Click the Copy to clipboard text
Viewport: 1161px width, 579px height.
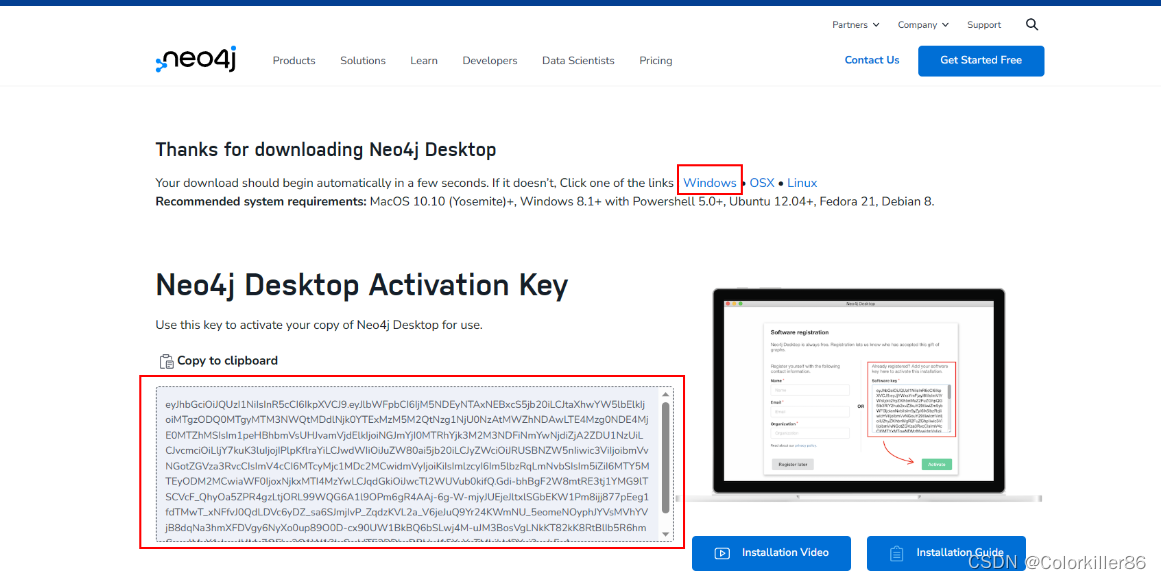click(227, 361)
